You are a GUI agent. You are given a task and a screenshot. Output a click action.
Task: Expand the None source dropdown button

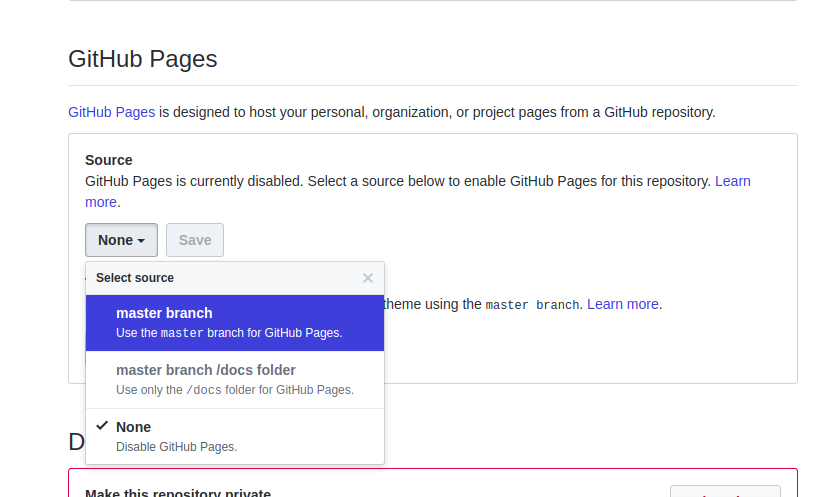click(121, 240)
